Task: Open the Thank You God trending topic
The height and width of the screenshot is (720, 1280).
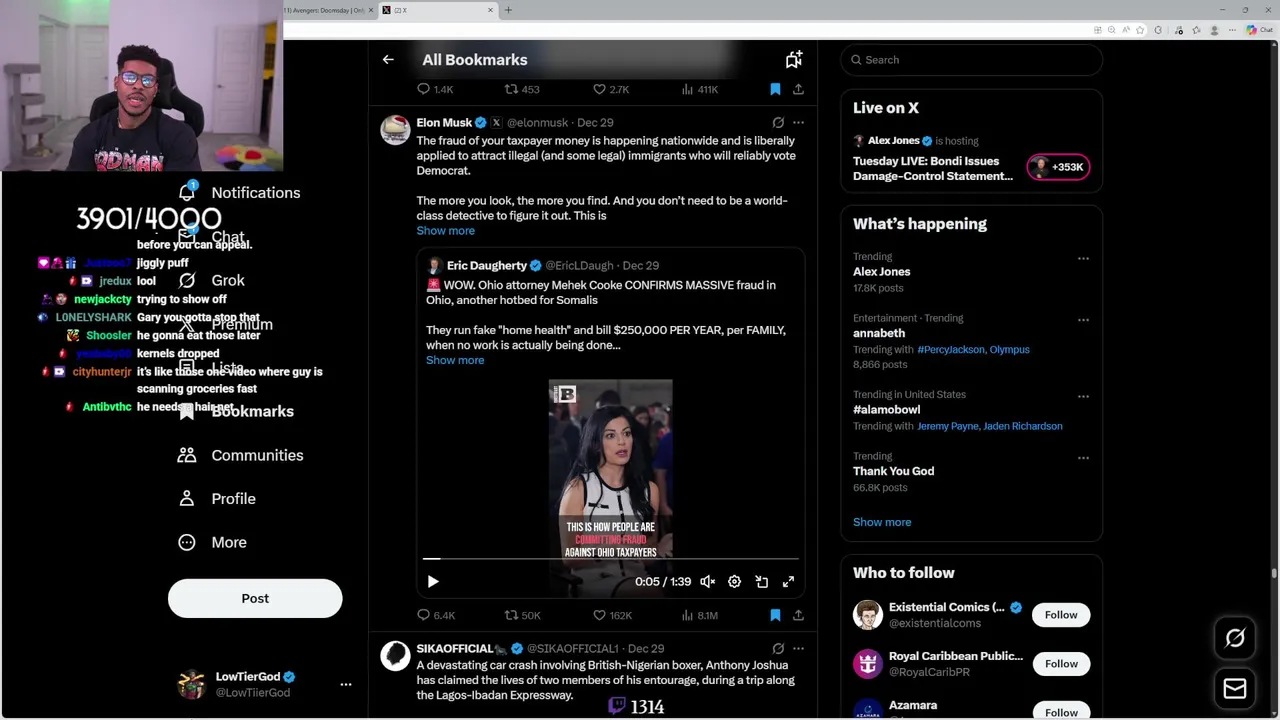Action: (x=893, y=471)
